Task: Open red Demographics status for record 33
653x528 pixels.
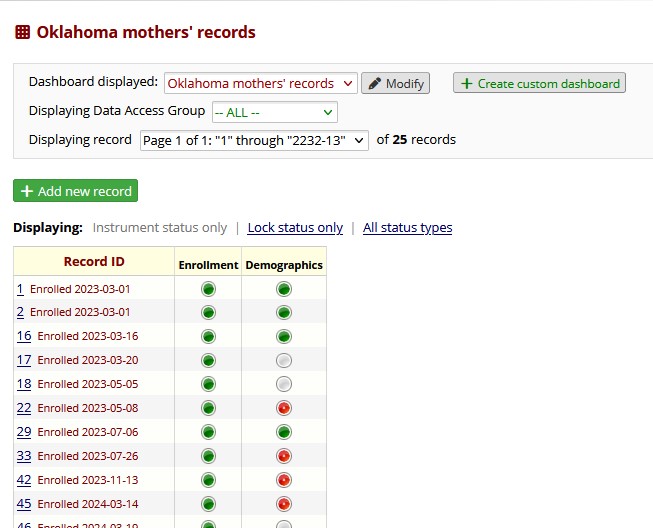Action: (284, 456)
